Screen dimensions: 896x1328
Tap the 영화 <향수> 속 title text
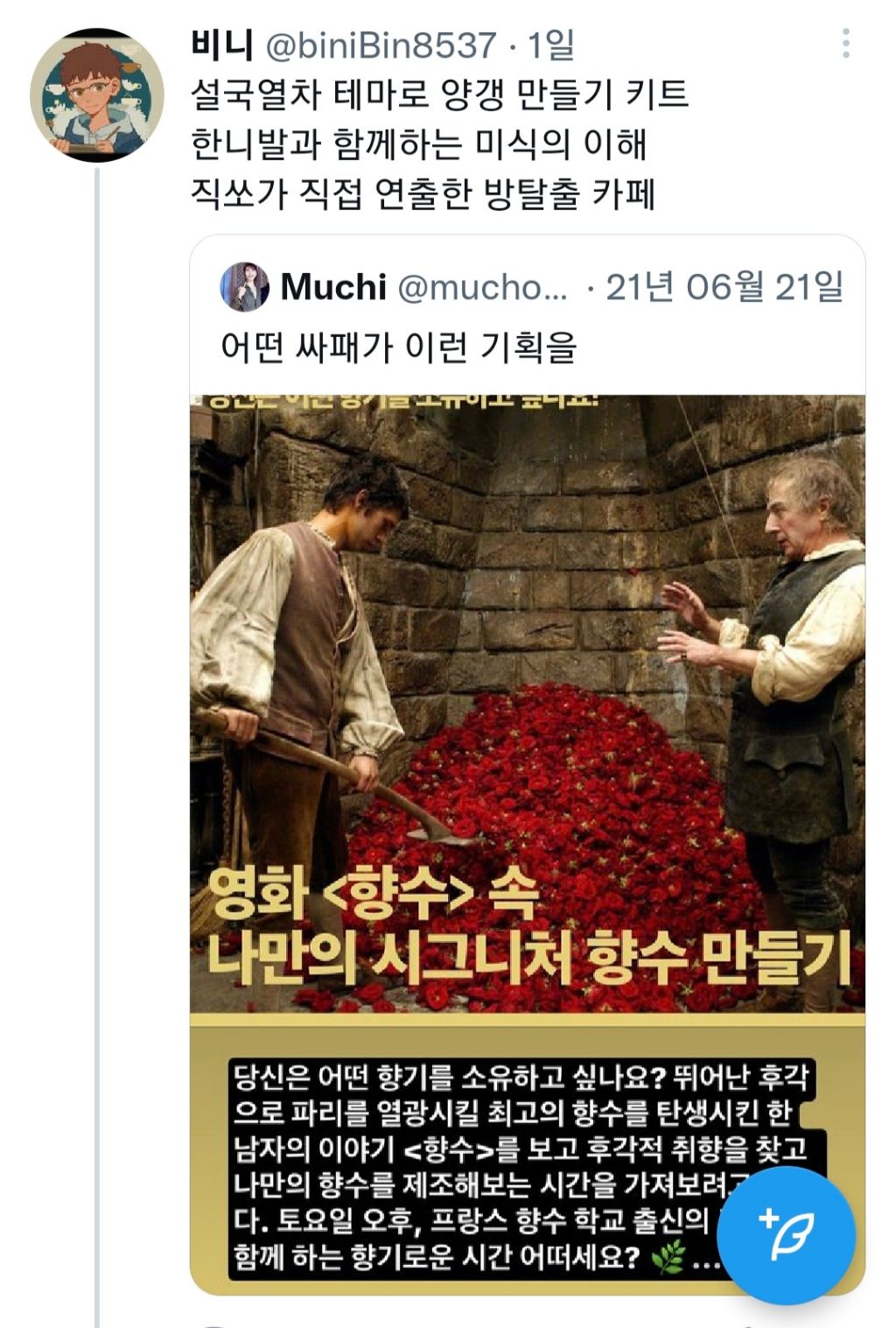pos(374,895)
